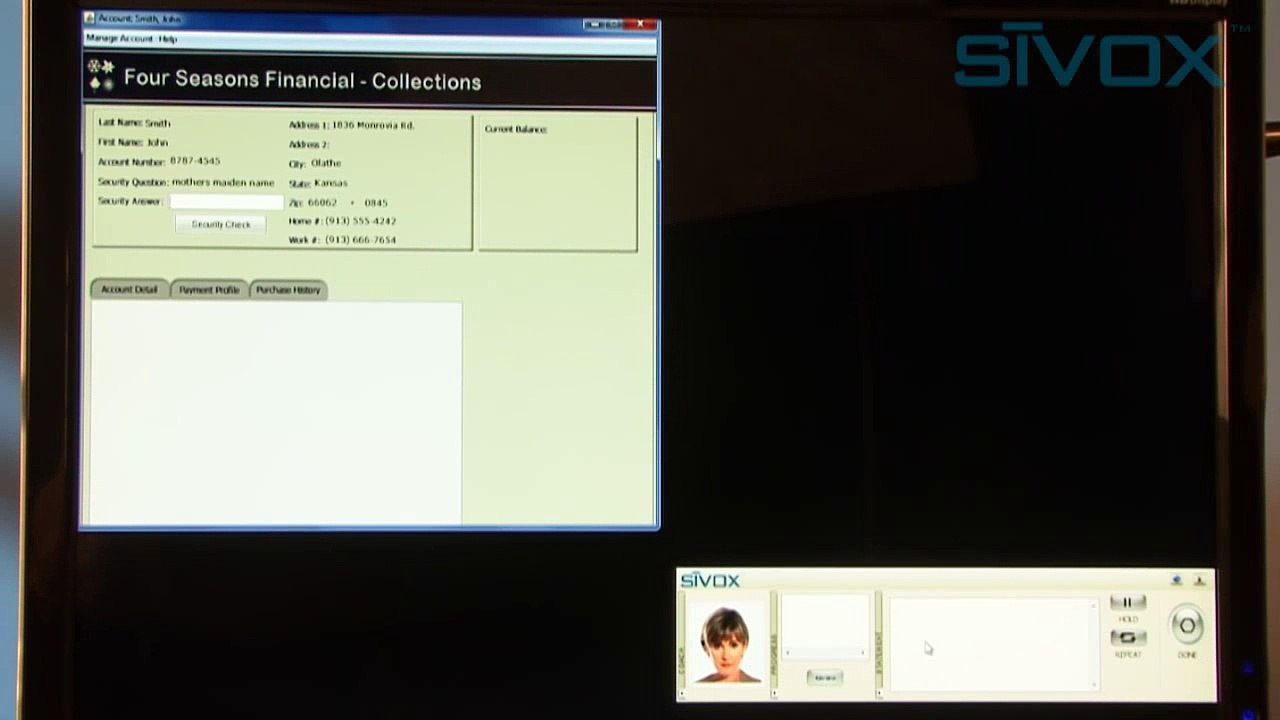
Task: Click the state value 'Kansas'
Action: [331, 184]
